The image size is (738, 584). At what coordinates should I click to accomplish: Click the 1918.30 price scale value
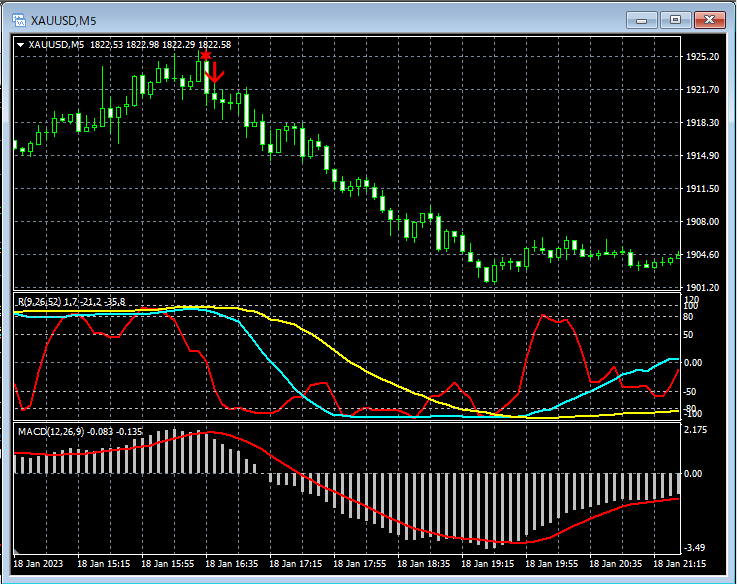702,123
